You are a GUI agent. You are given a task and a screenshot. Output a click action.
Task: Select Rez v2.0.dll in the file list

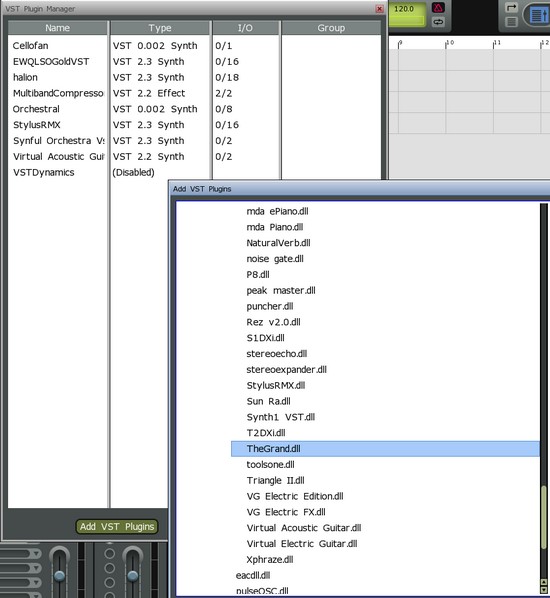[x=273, y=322]
